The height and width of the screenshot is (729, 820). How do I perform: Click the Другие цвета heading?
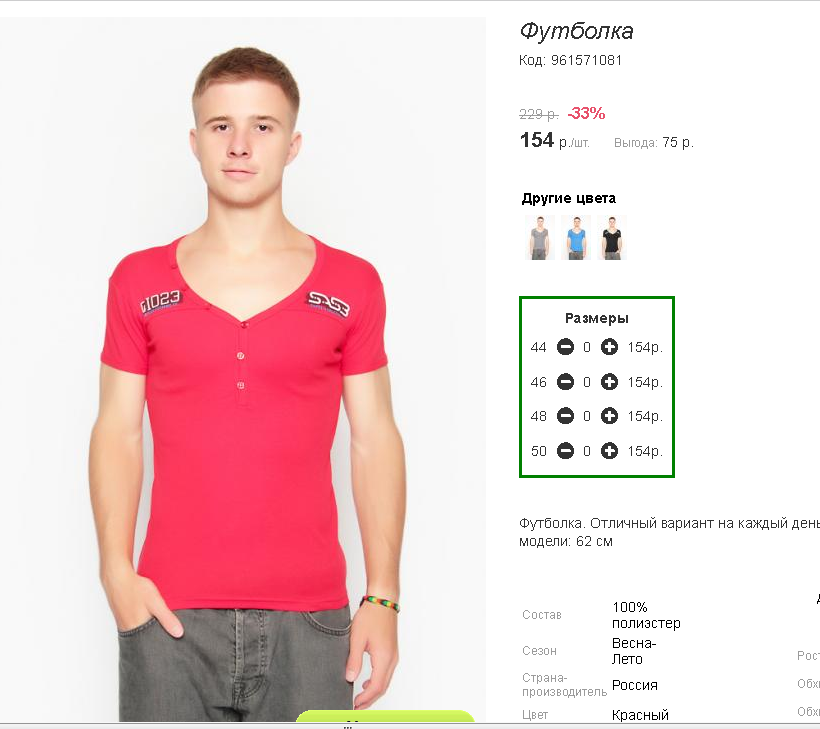(568, 198)
